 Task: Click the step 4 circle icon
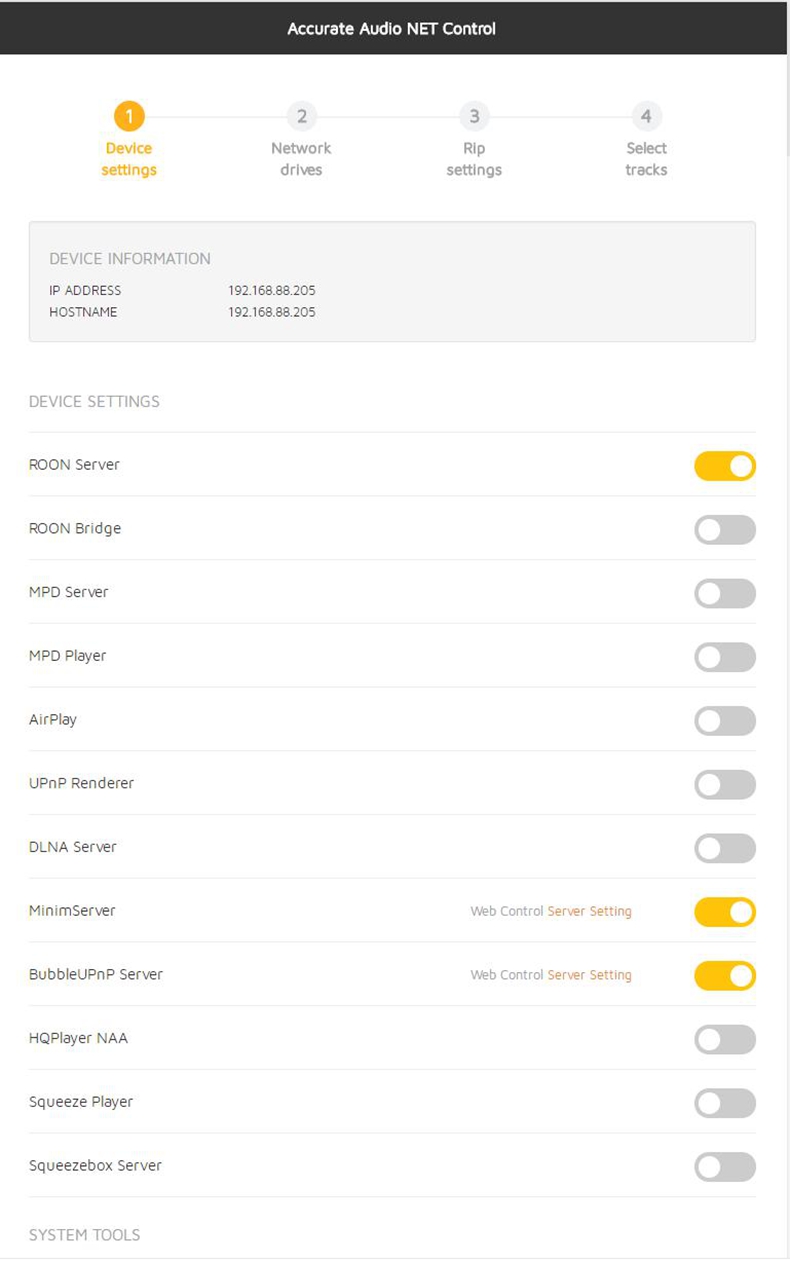tap(646, 117)
